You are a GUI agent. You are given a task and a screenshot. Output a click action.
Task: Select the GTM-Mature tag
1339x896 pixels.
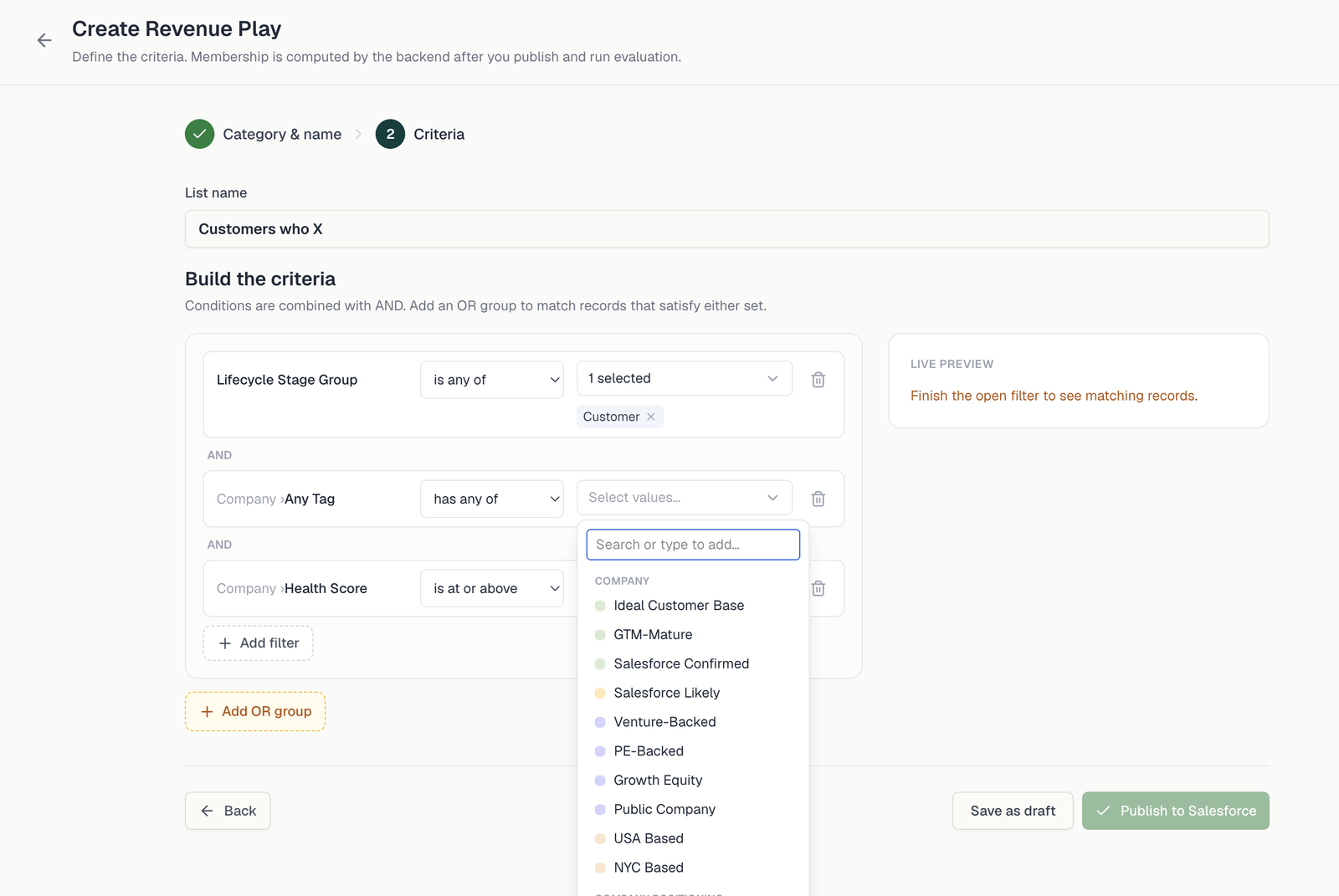pyautogui.click(x=693, y=635)
